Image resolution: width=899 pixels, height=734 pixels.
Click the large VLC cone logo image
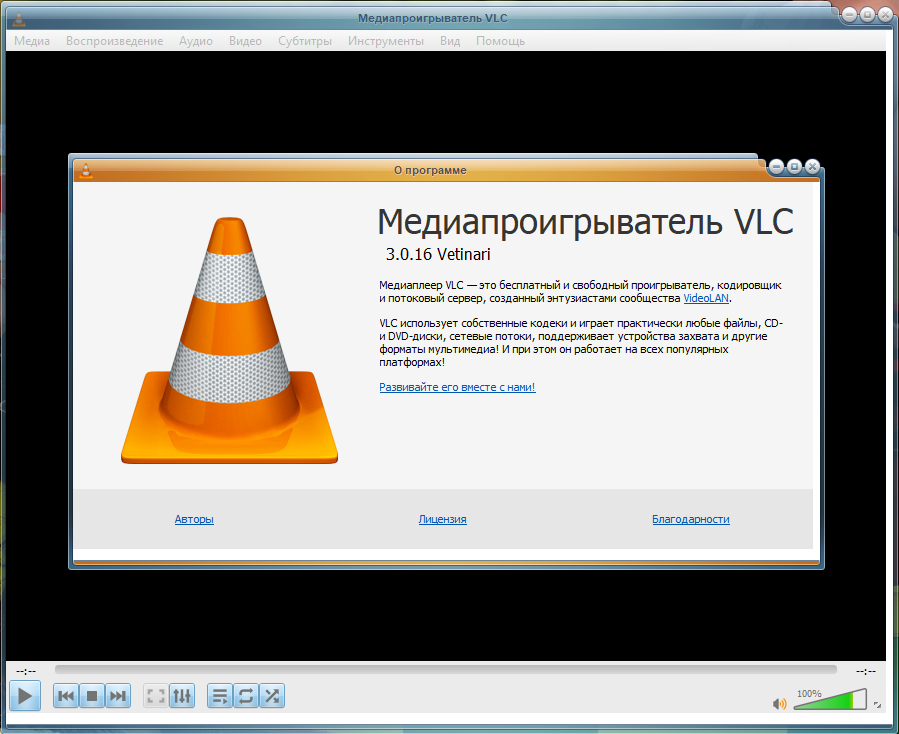point(229,340)
